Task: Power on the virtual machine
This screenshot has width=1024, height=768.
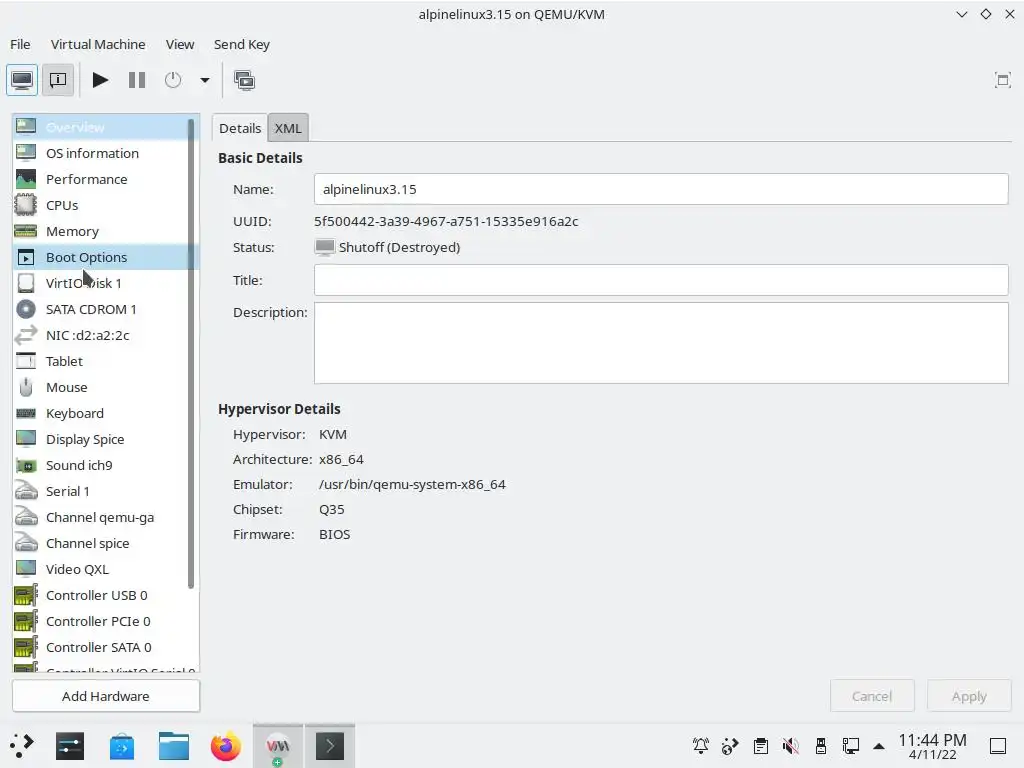Action: [100, 80]
